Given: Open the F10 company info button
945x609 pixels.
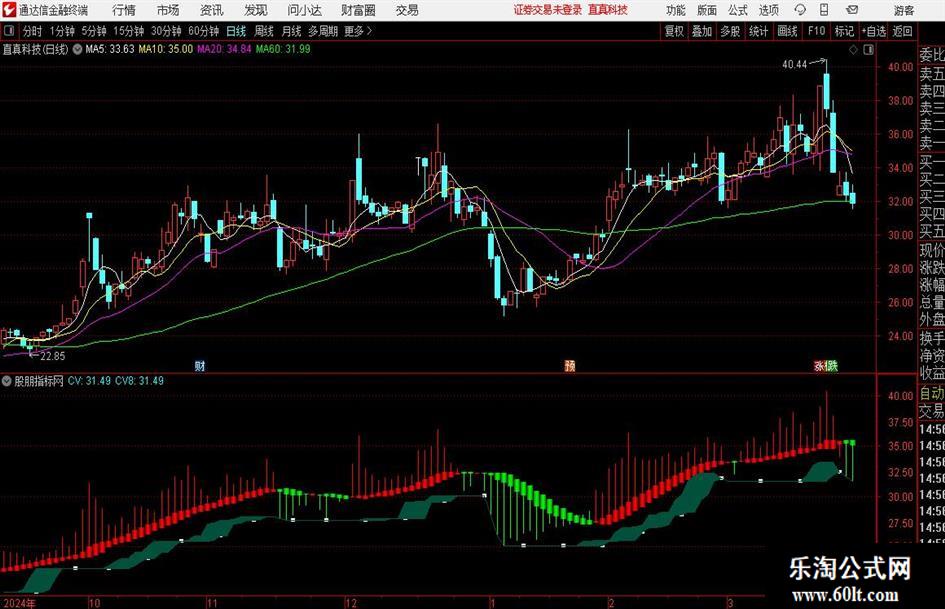Looking at the screenshot, I should [817, 31].
